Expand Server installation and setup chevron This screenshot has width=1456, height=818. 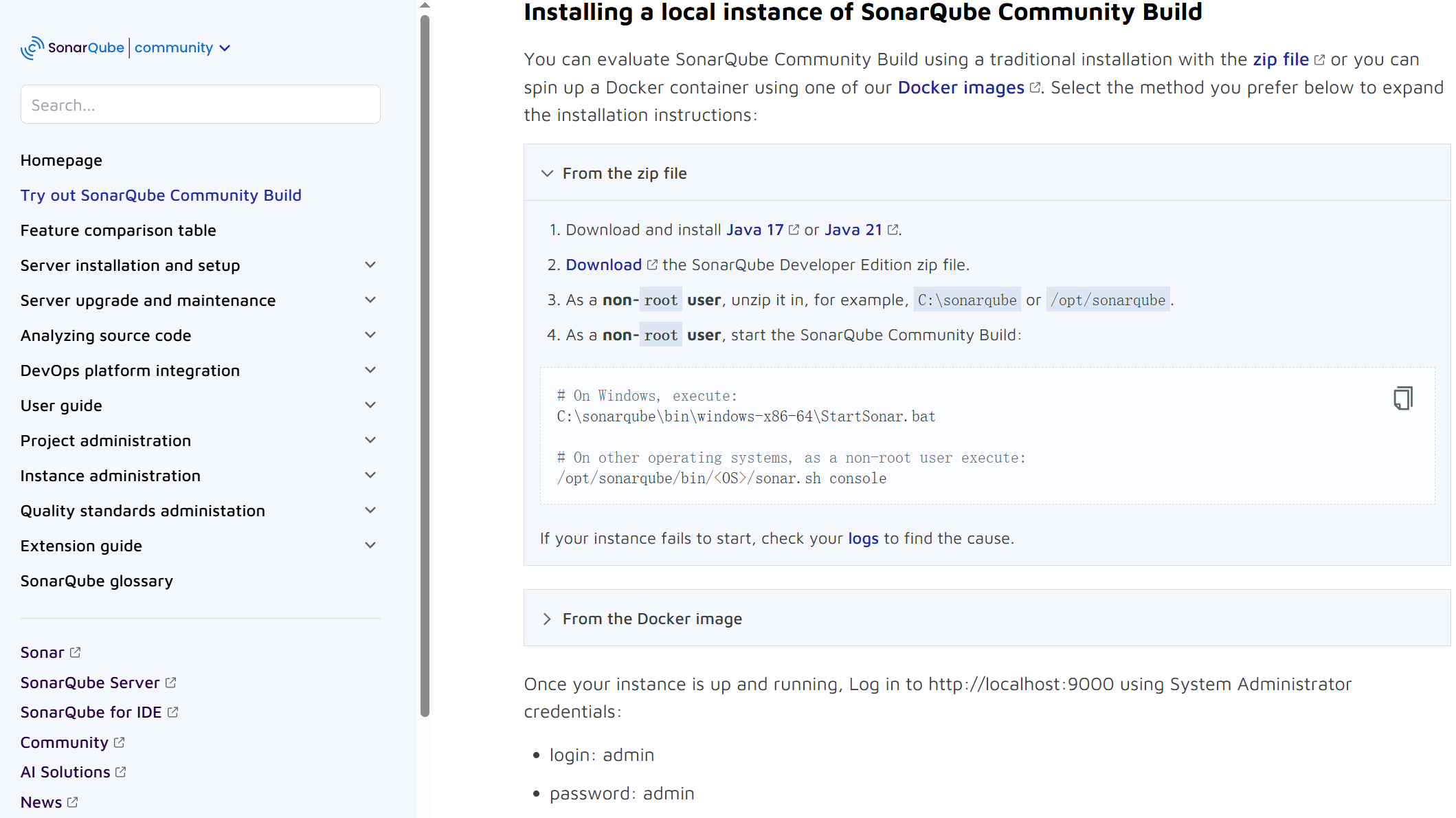370,265
